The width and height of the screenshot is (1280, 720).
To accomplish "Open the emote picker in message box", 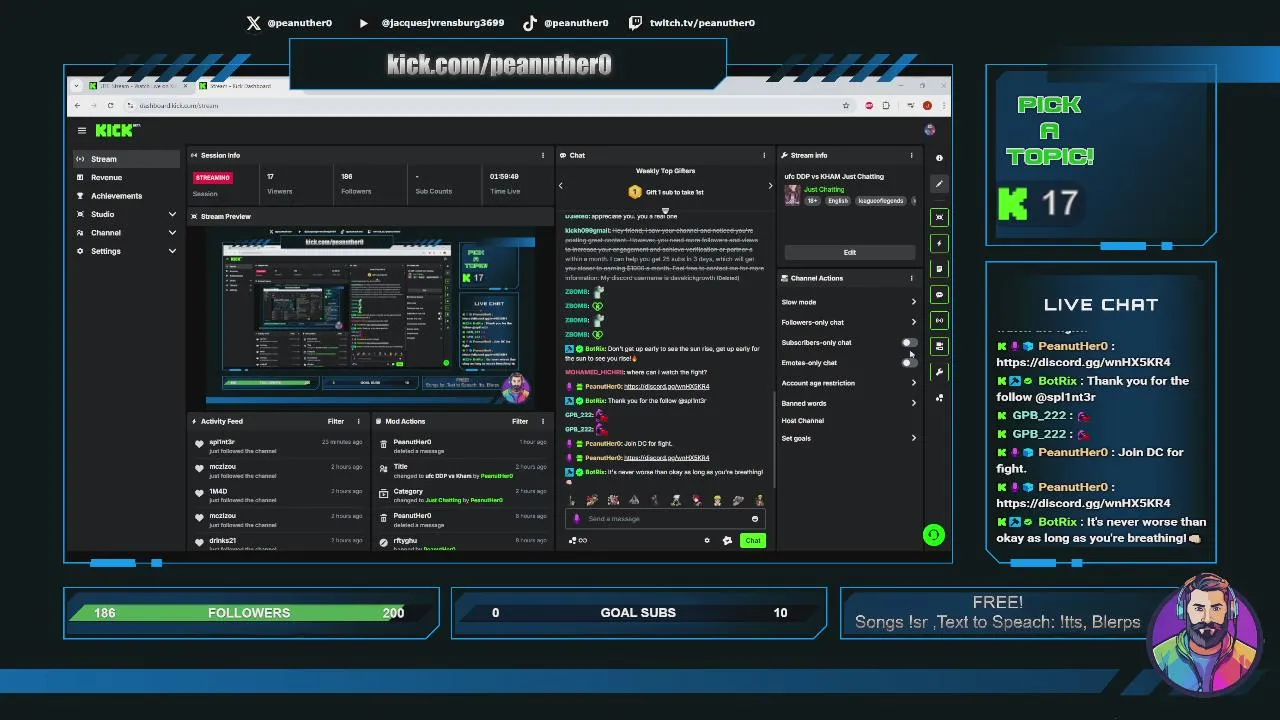I will (x=755, y=518).
